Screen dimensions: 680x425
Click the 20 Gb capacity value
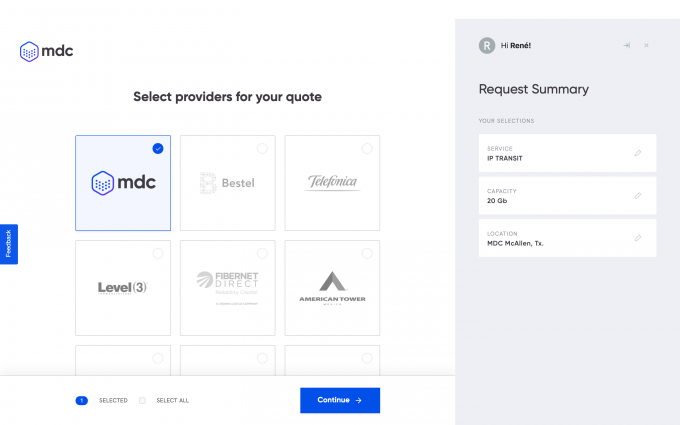point(497,201)
